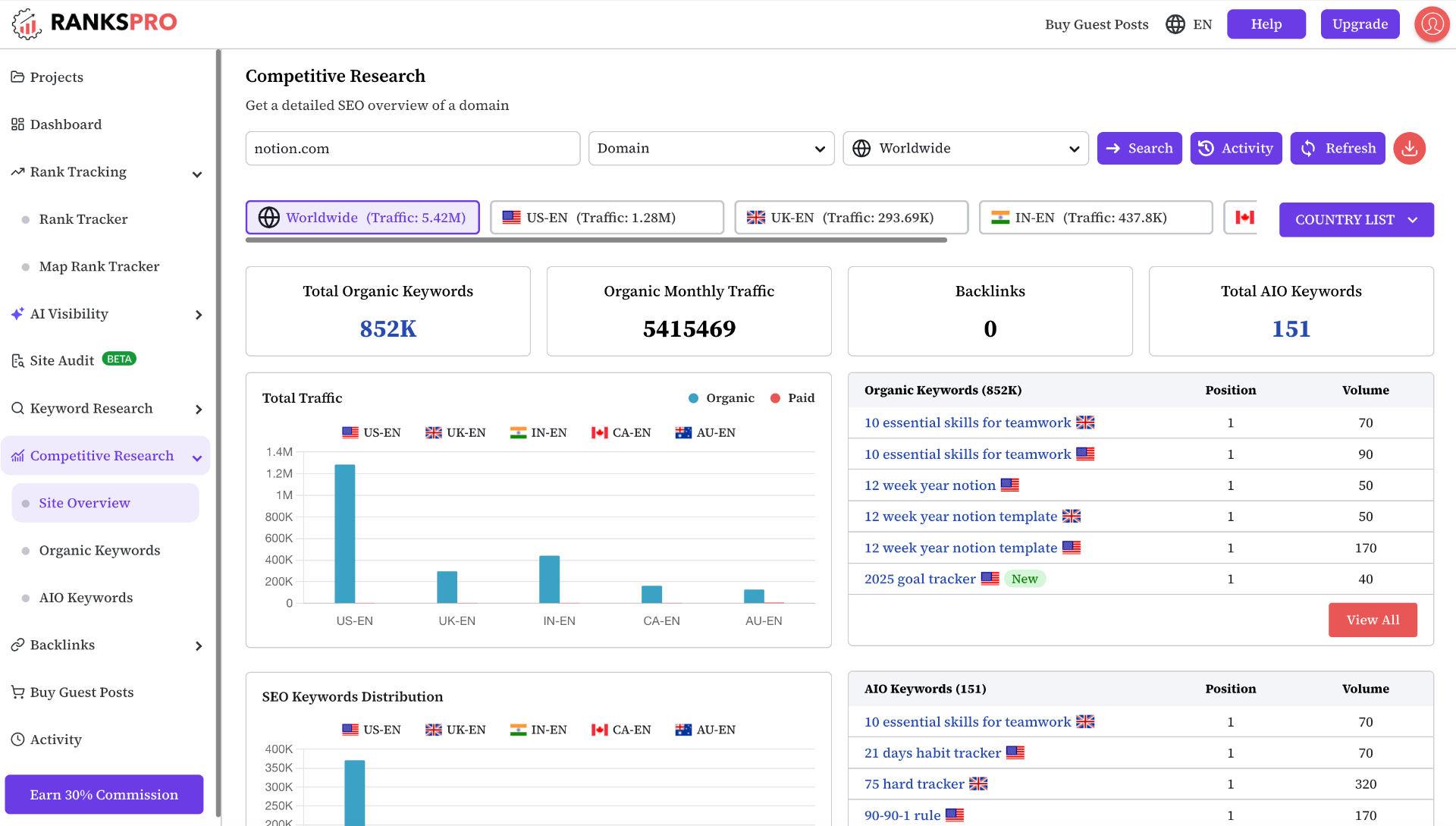Viewport: 1456px width, 826px height.
Task: Toggle CA-EN in Total Traffic legend
Action: [x=621, y=433]
